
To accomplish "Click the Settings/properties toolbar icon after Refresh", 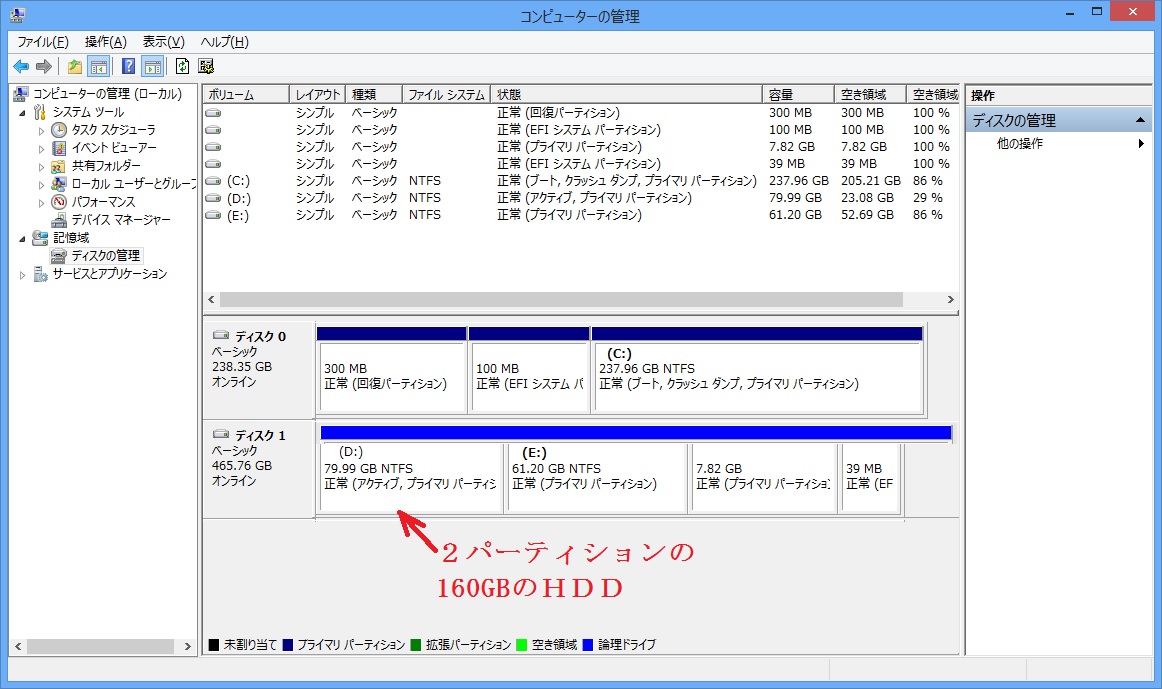I will point(206,67).
